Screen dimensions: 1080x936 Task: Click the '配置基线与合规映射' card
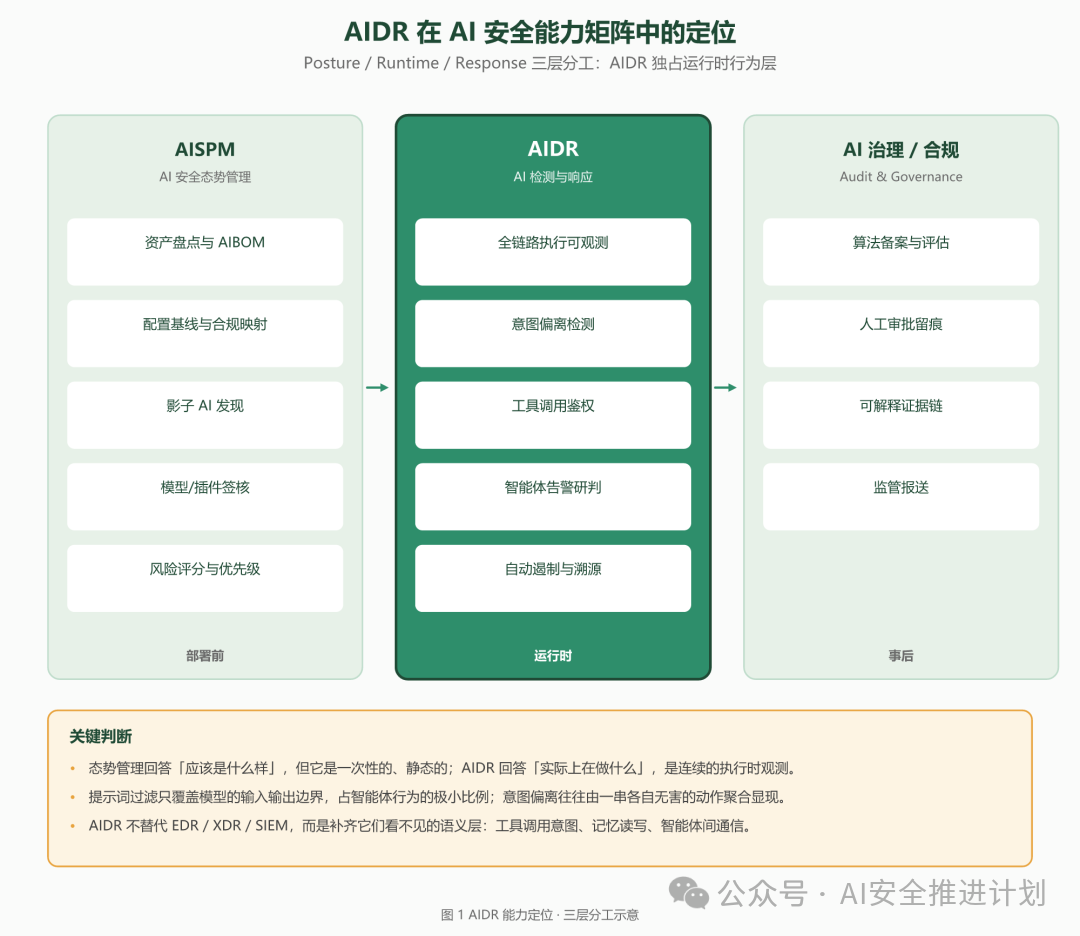pos(205,333)
